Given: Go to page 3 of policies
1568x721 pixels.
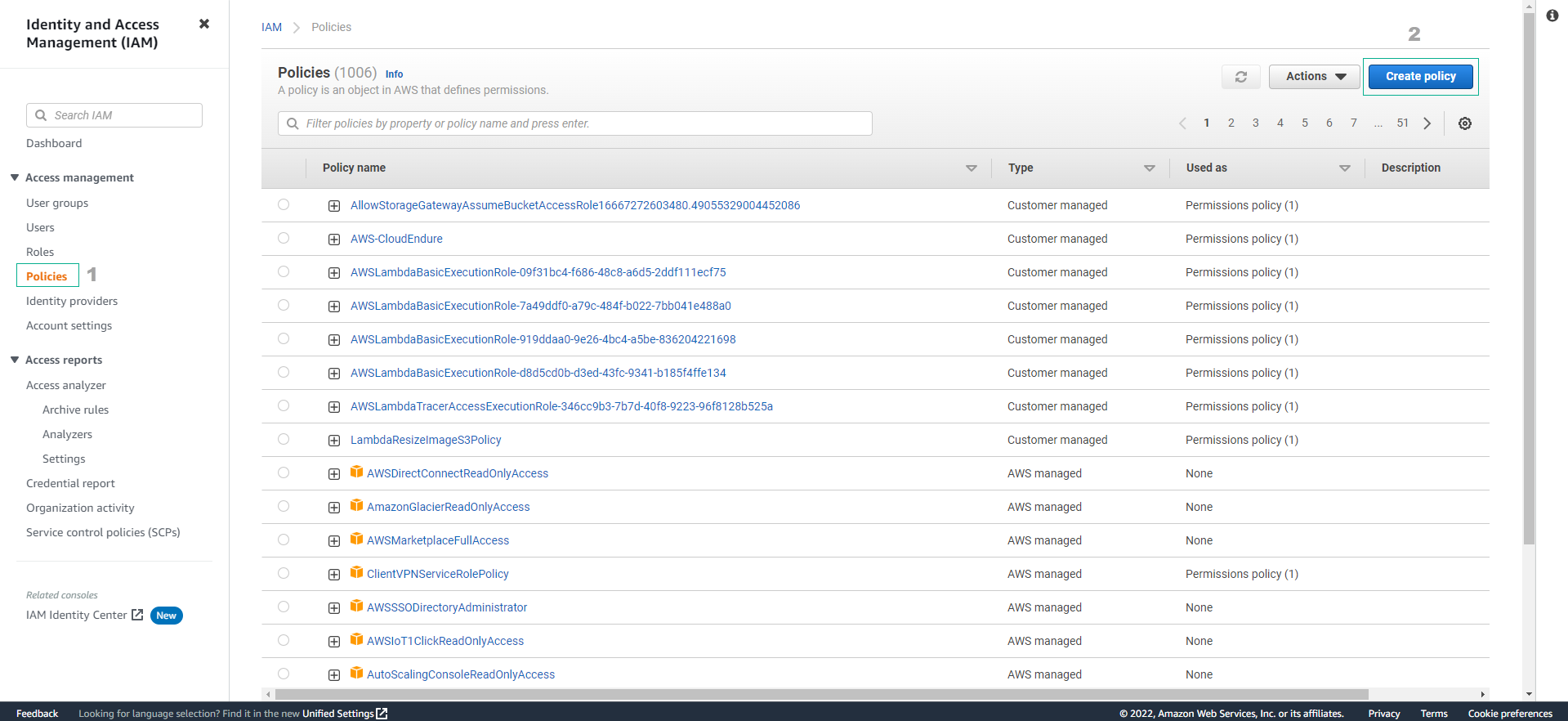Looking at the screenshot, I should click(1256, 123).
